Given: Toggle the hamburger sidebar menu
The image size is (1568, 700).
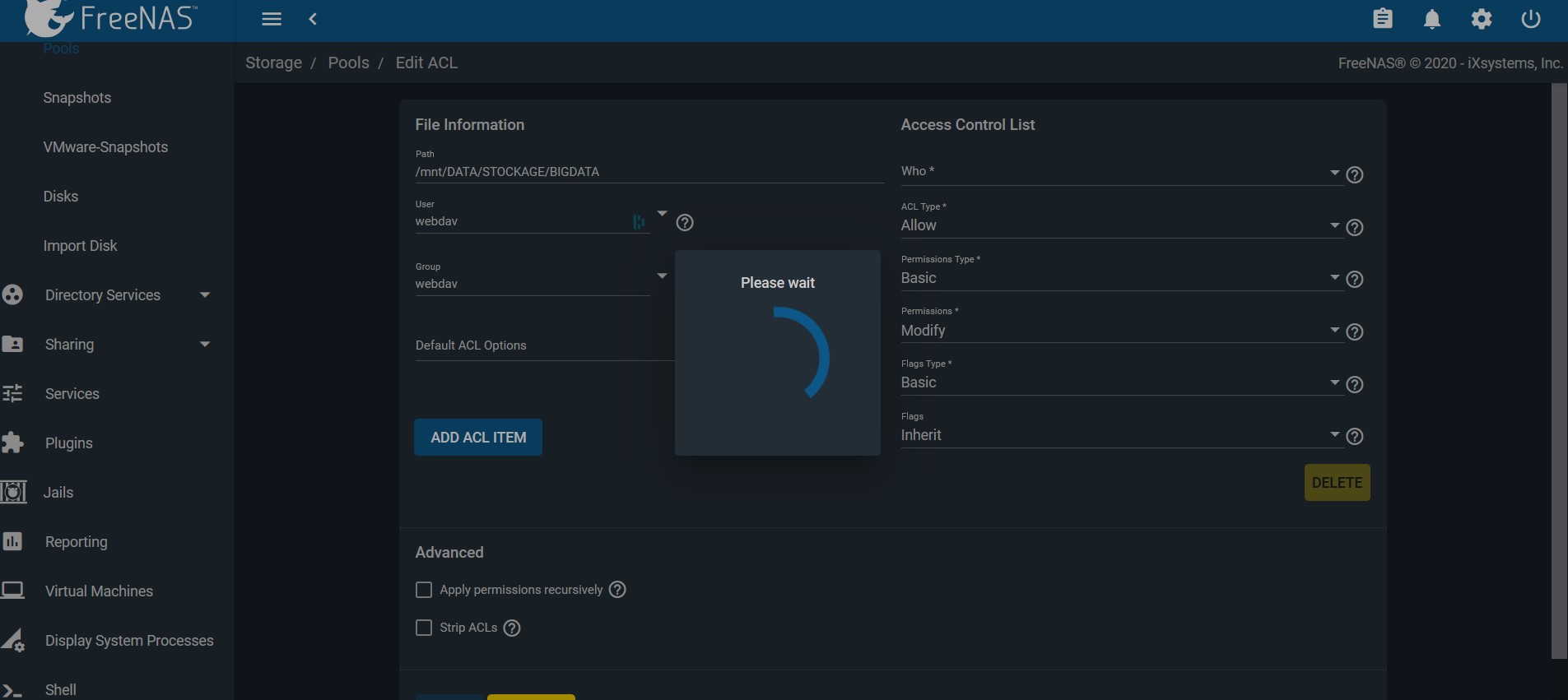Looking at the screenshot, I should coord(272,19).
